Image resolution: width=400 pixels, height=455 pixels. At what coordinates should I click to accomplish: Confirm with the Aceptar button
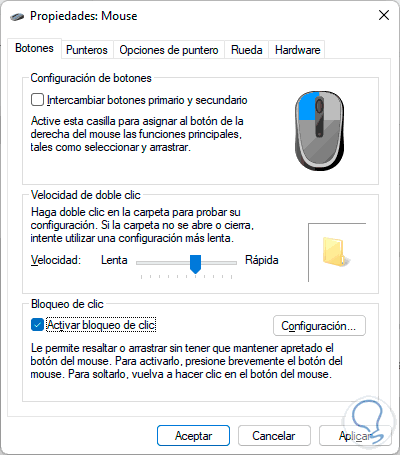[x=193, y=436]
